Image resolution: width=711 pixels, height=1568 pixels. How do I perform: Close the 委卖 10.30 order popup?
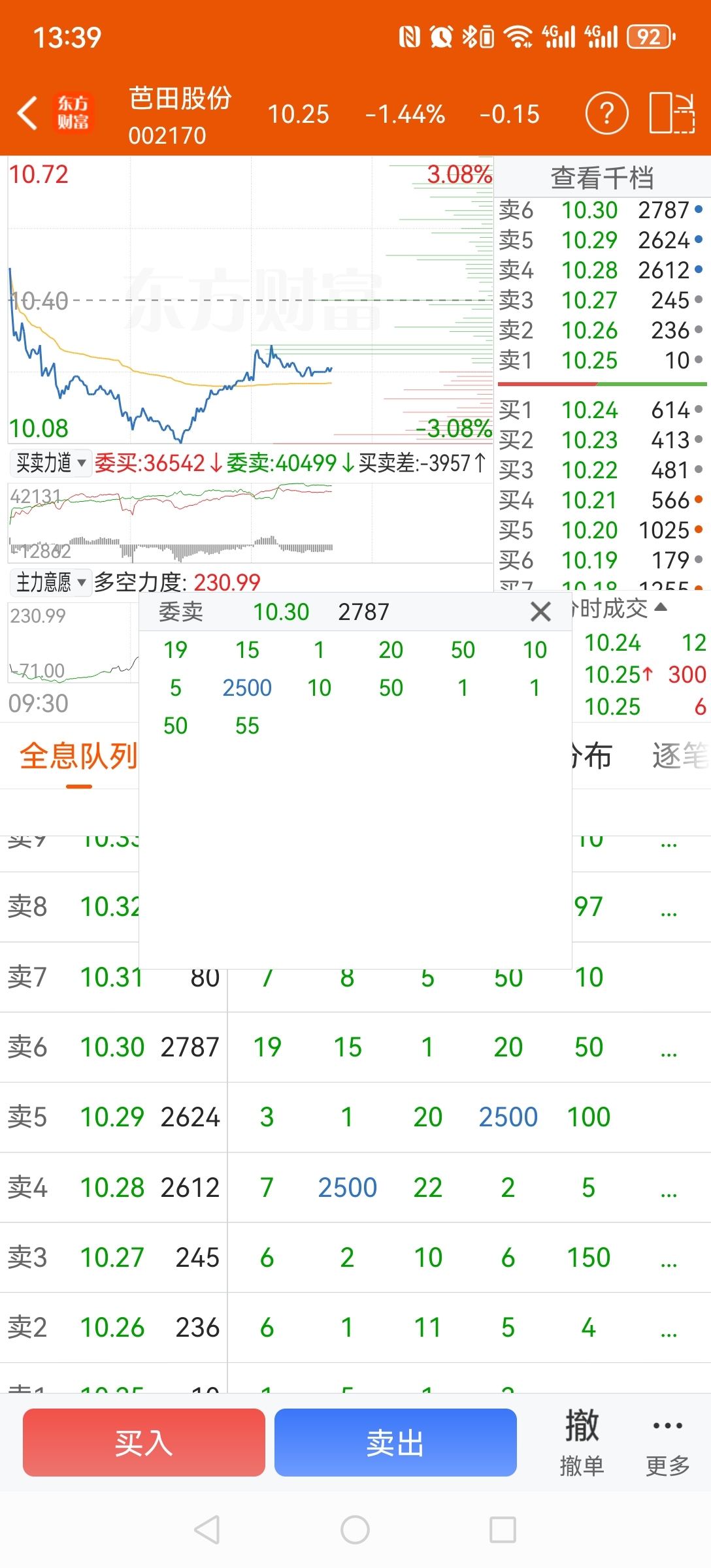(540, 612)
